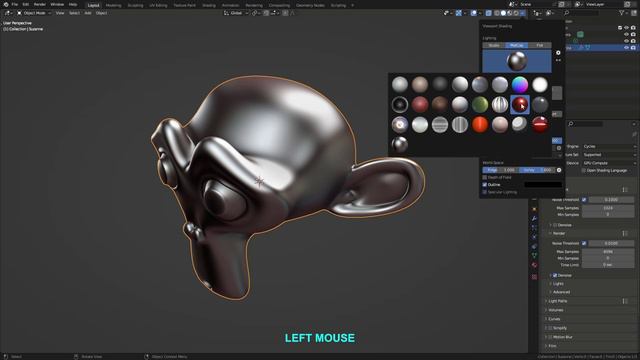Open the Render Engine Cycles dropdown

(x=609, y=146)
